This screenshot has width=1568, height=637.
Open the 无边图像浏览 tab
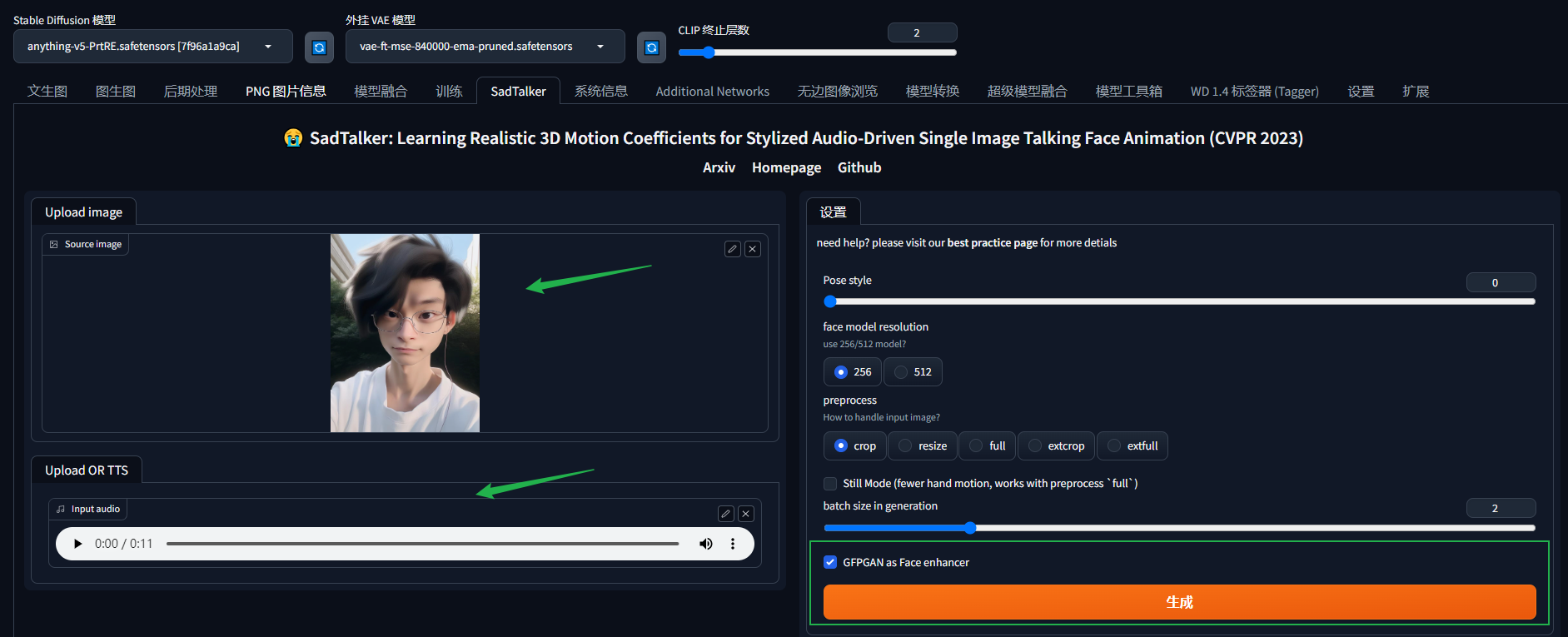click(x=838, y=92)
